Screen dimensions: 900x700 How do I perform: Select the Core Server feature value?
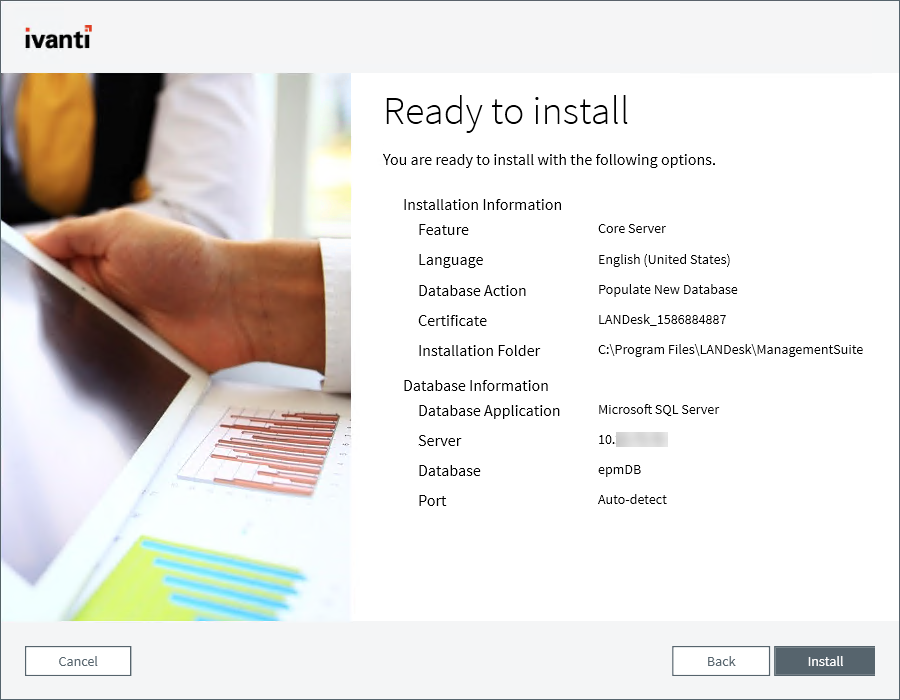tap(631, 228)
